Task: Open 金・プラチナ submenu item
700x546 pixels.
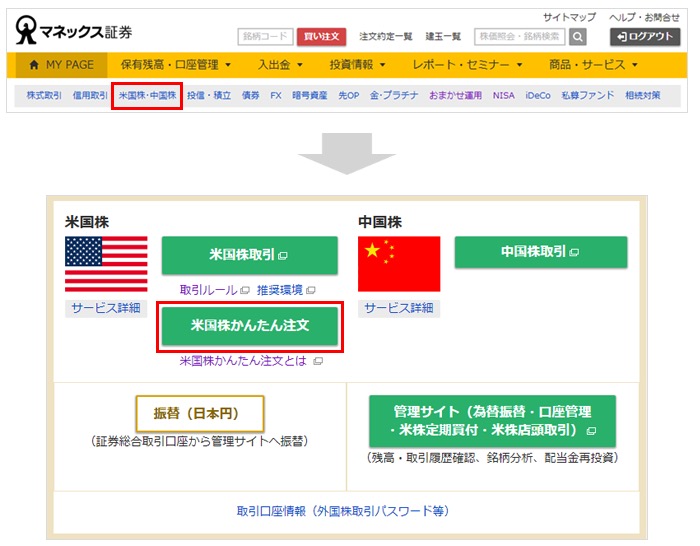Action: [x=394, y=95]
